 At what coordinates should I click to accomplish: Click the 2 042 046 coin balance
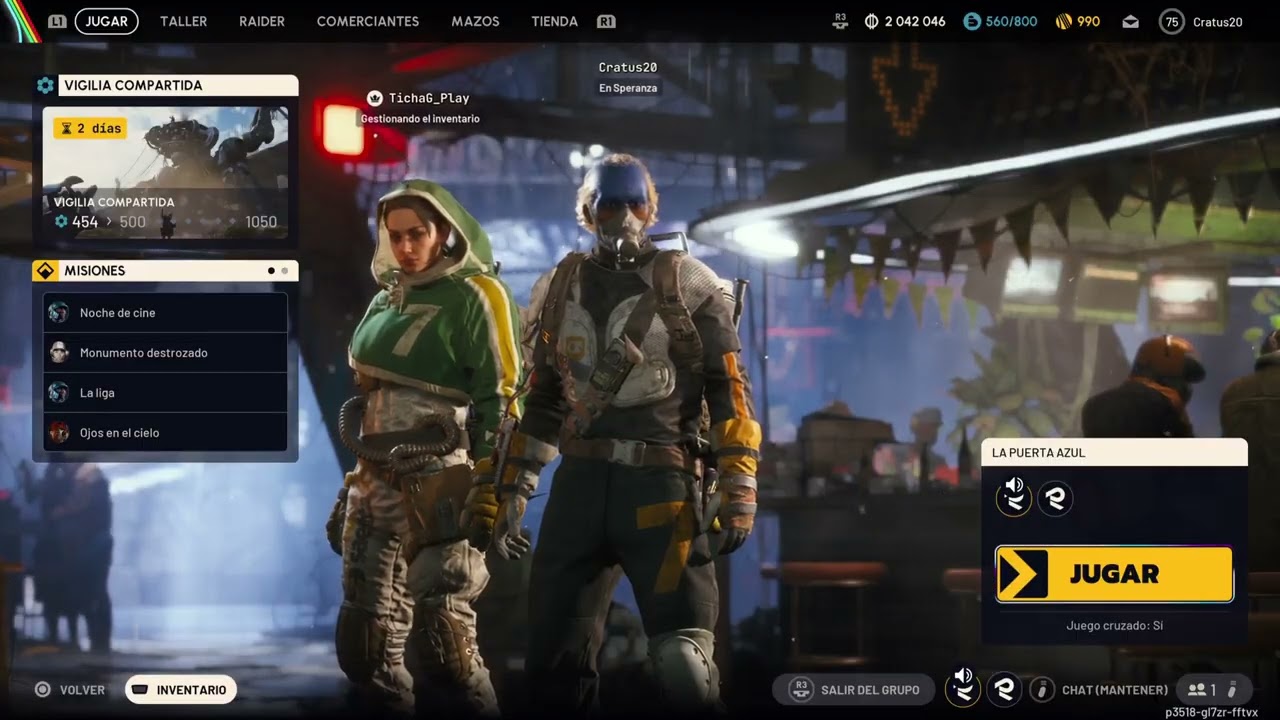point(915,21)
